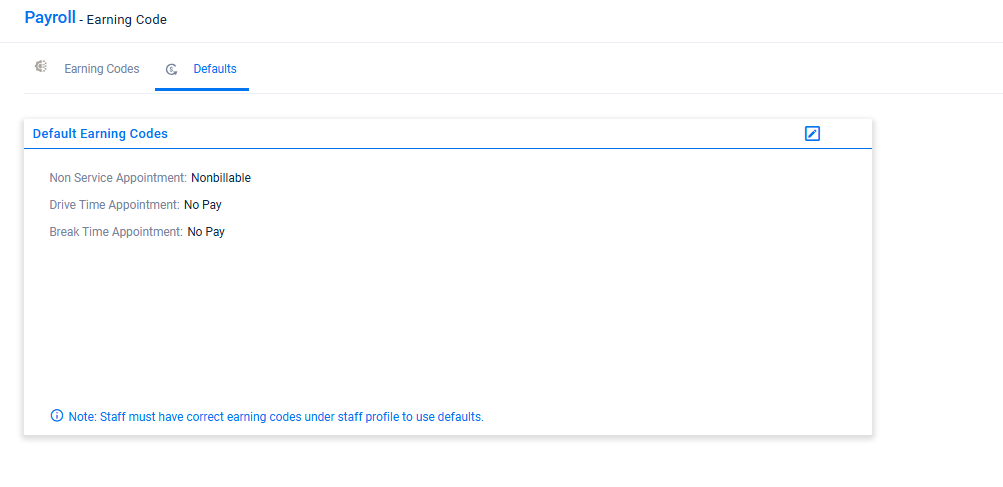Click the Earning Code subtitle text
This screenshot has height=487, width=1003.
(127, 20)
